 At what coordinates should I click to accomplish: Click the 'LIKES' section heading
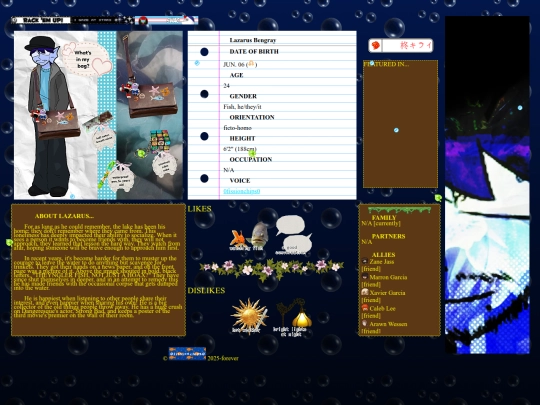coord(199,209)
